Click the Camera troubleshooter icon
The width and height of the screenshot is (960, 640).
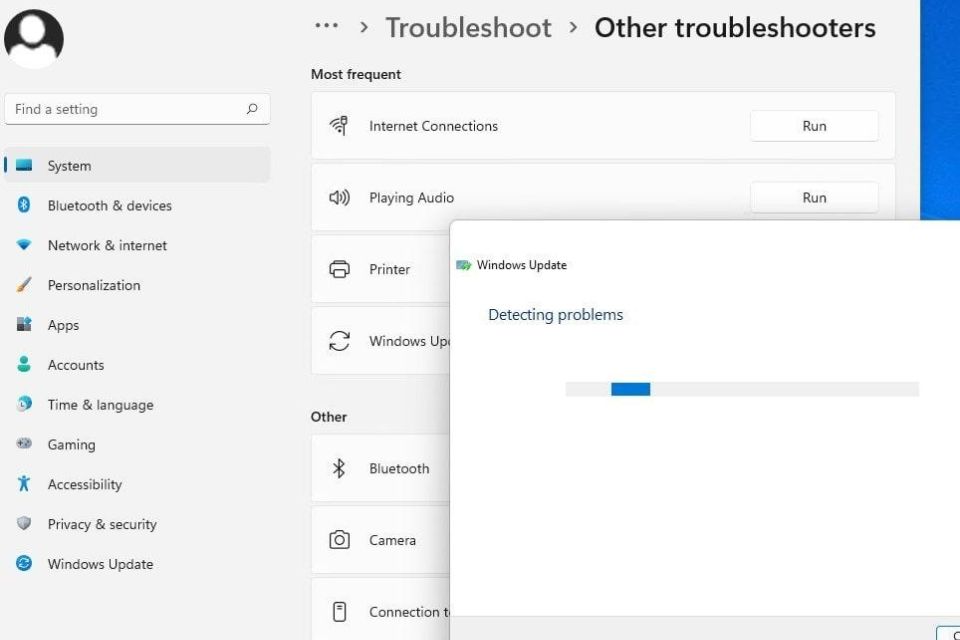339,540
